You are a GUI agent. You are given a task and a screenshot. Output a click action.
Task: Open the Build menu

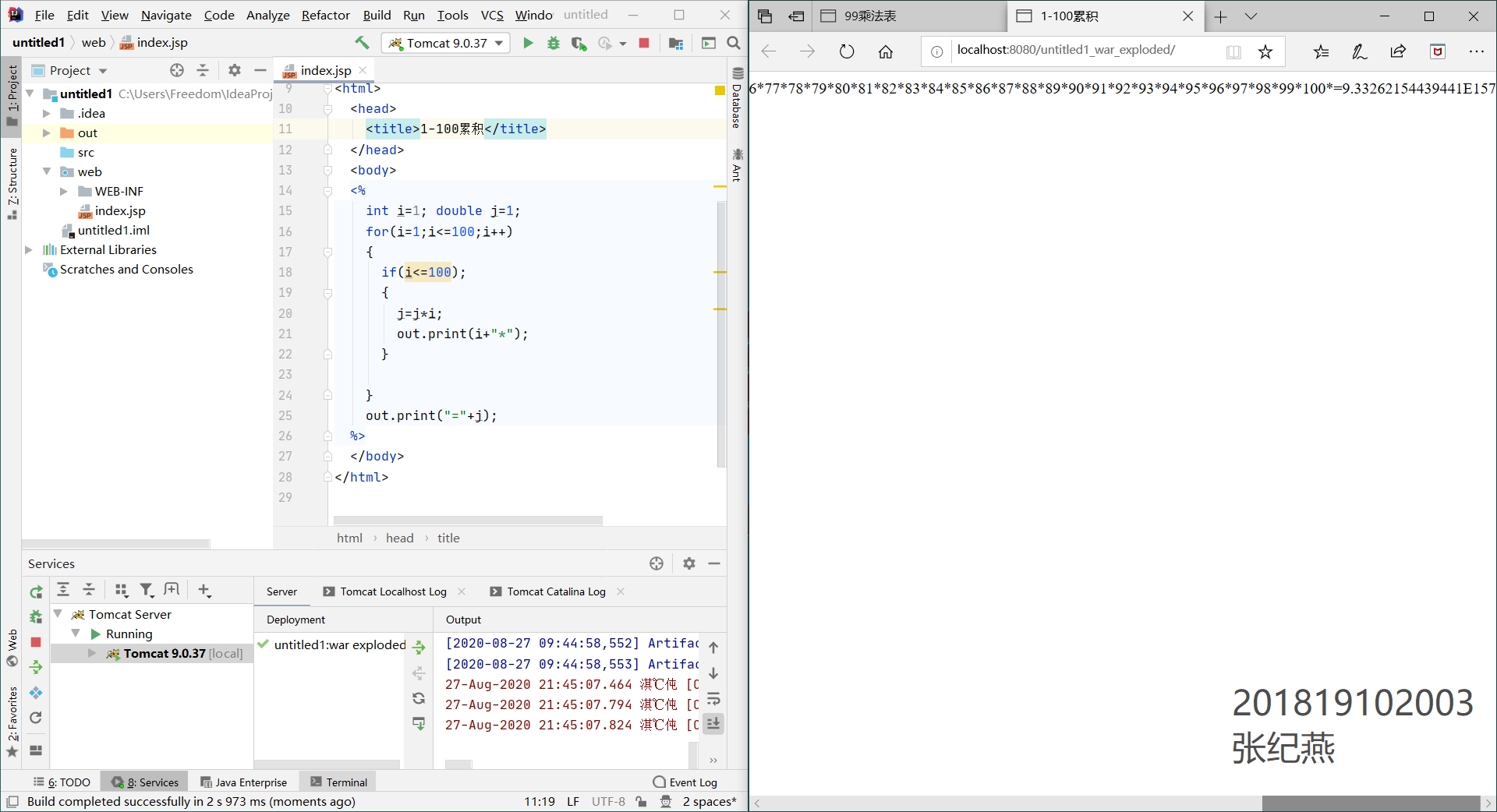(377, 15)
